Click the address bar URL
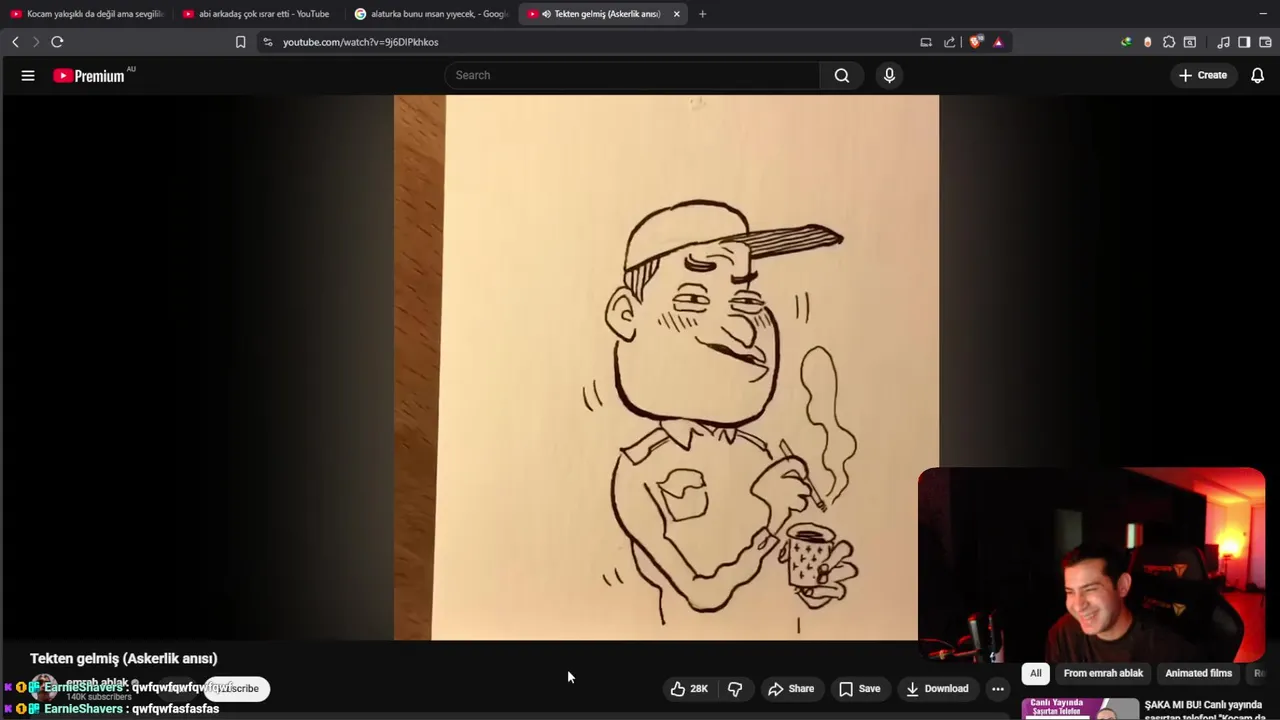Image resolution: width=1280 pixels, height=720 pixels. [360, 42]
